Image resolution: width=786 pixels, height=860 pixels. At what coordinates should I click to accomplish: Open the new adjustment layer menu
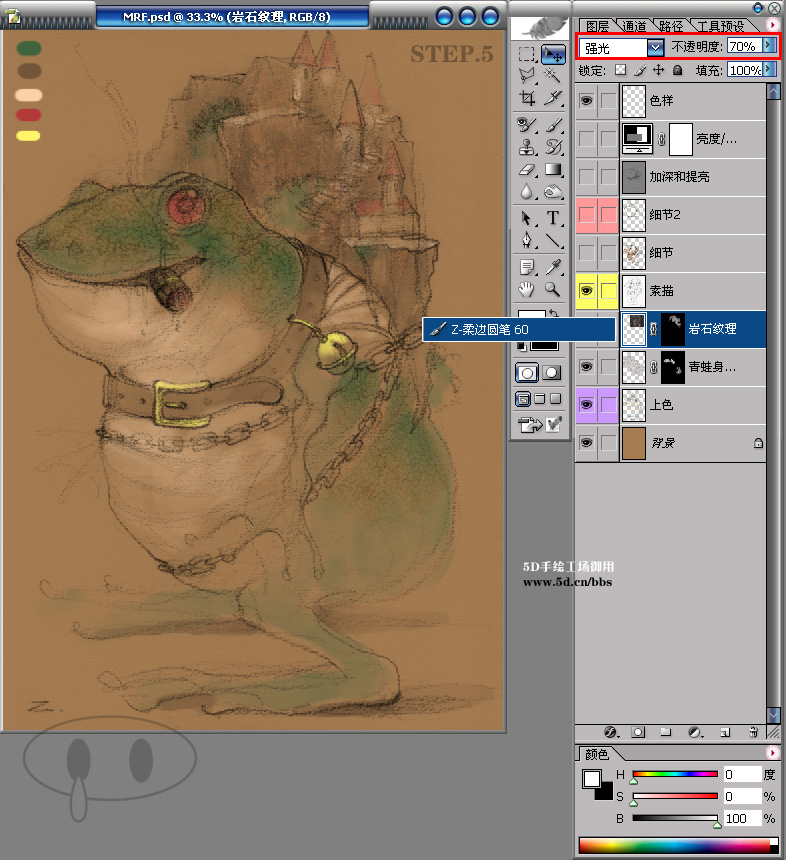(x=696, y=732)
